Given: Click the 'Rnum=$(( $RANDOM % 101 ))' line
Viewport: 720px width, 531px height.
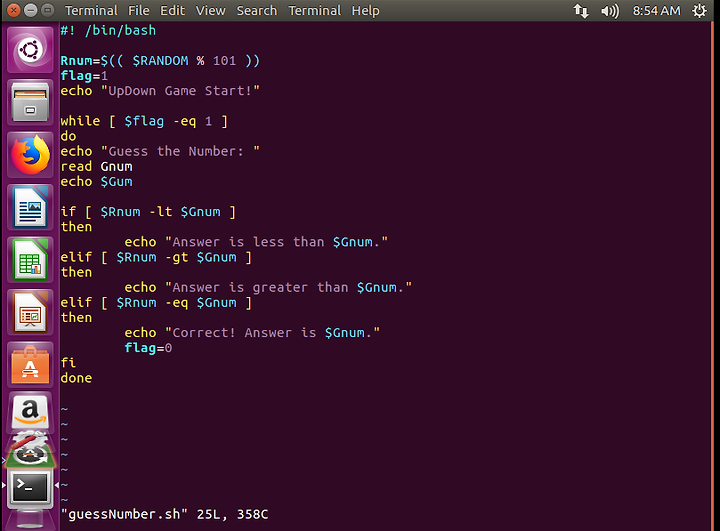Looking at the screenshot, I should pos(160,61).
